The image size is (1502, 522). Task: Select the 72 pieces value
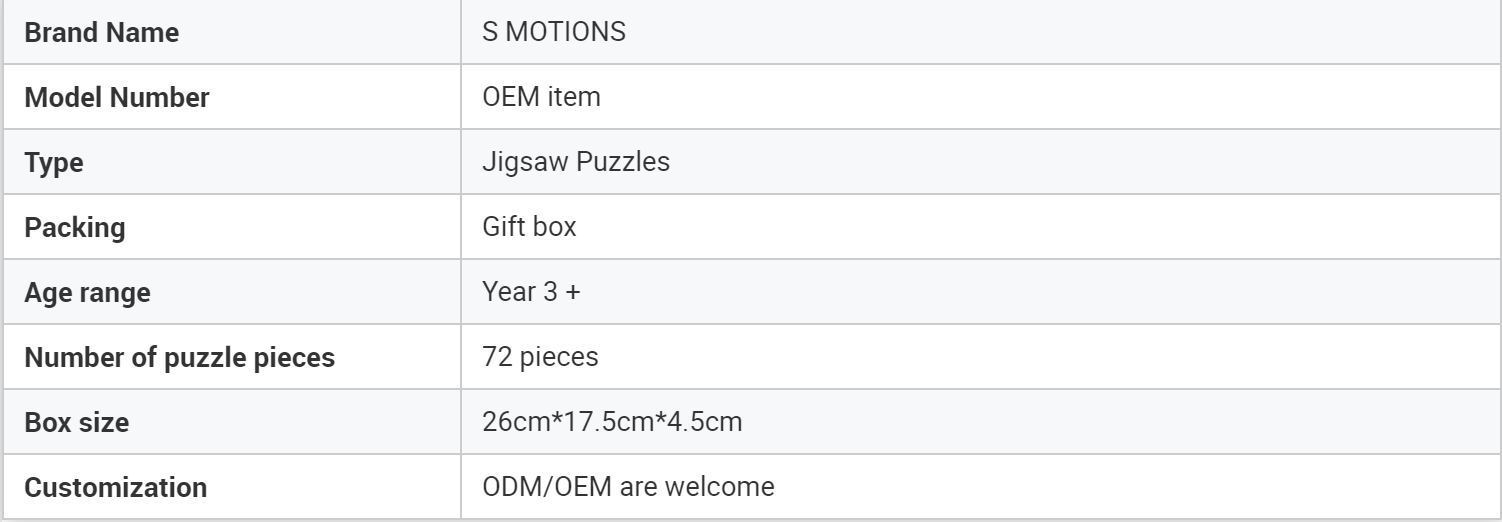tap(540, 358)
